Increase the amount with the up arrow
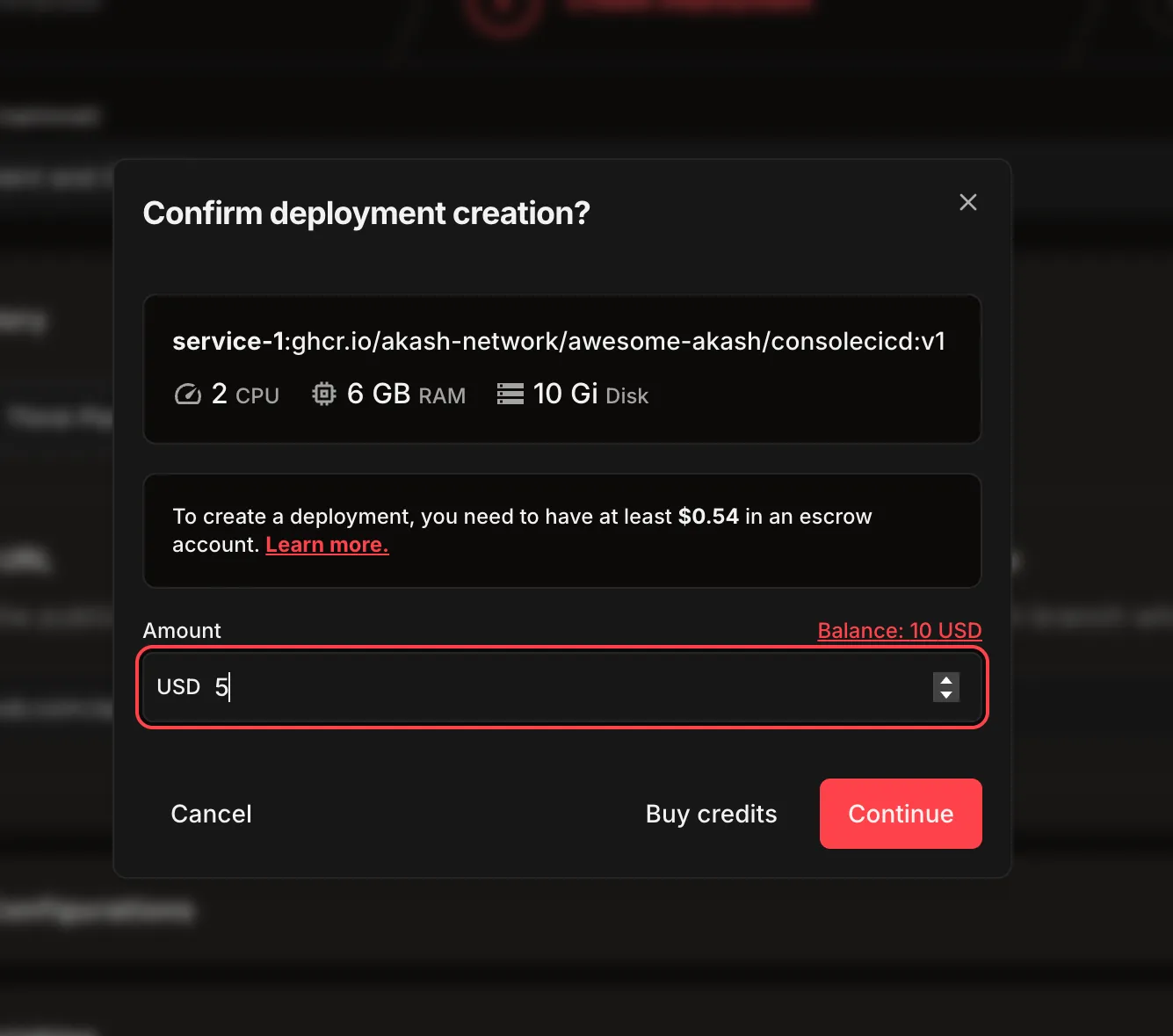Image resolution: width=1173 pixels, height=1036 pixels. coord(946,680)
